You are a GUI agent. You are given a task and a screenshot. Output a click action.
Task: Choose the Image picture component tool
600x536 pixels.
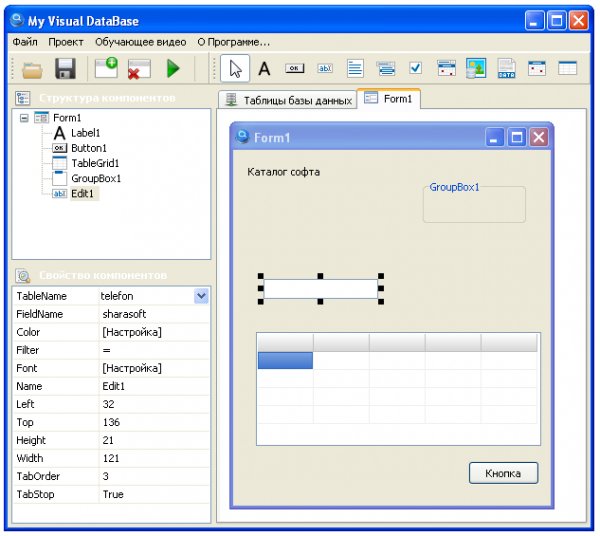click(x=476, y=68)
